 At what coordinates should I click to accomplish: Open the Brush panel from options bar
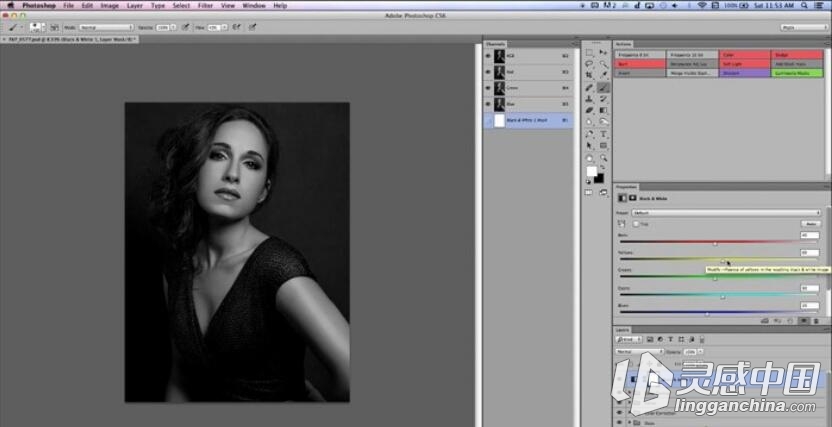pyautogui.click(x=54, y=27)
